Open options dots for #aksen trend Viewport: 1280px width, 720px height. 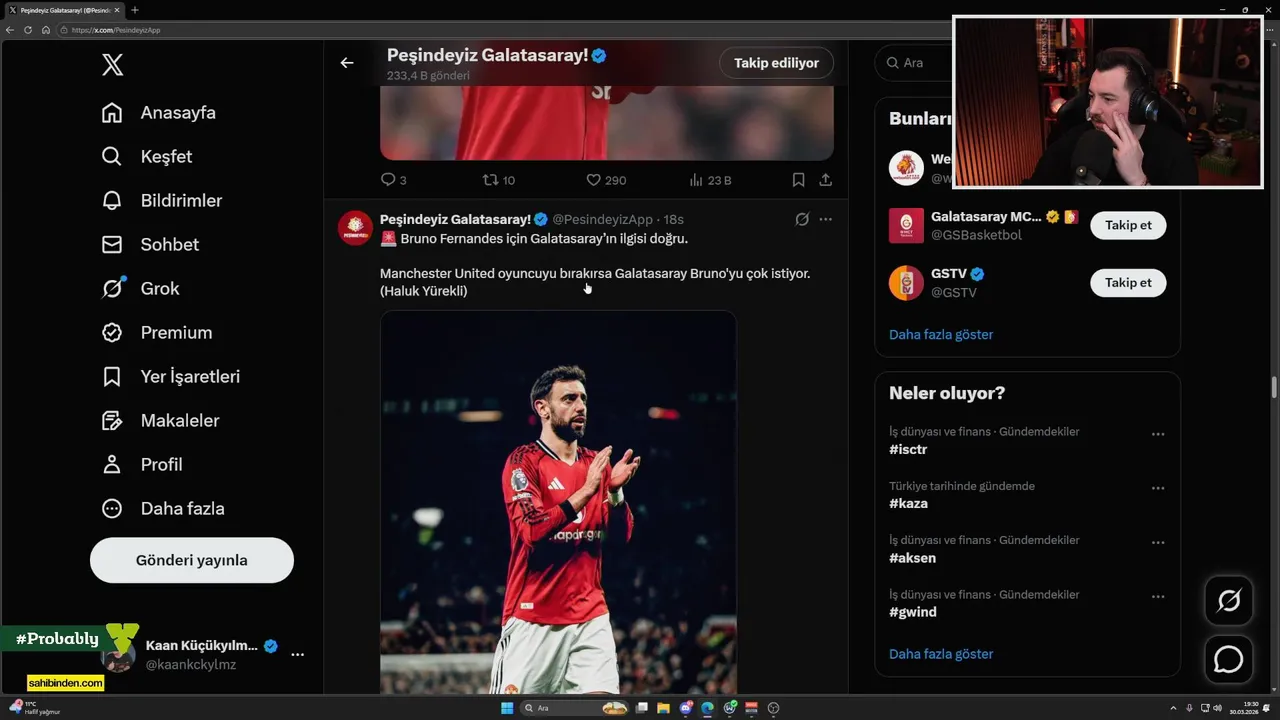pyautogui.click(x=1158, y=543)
